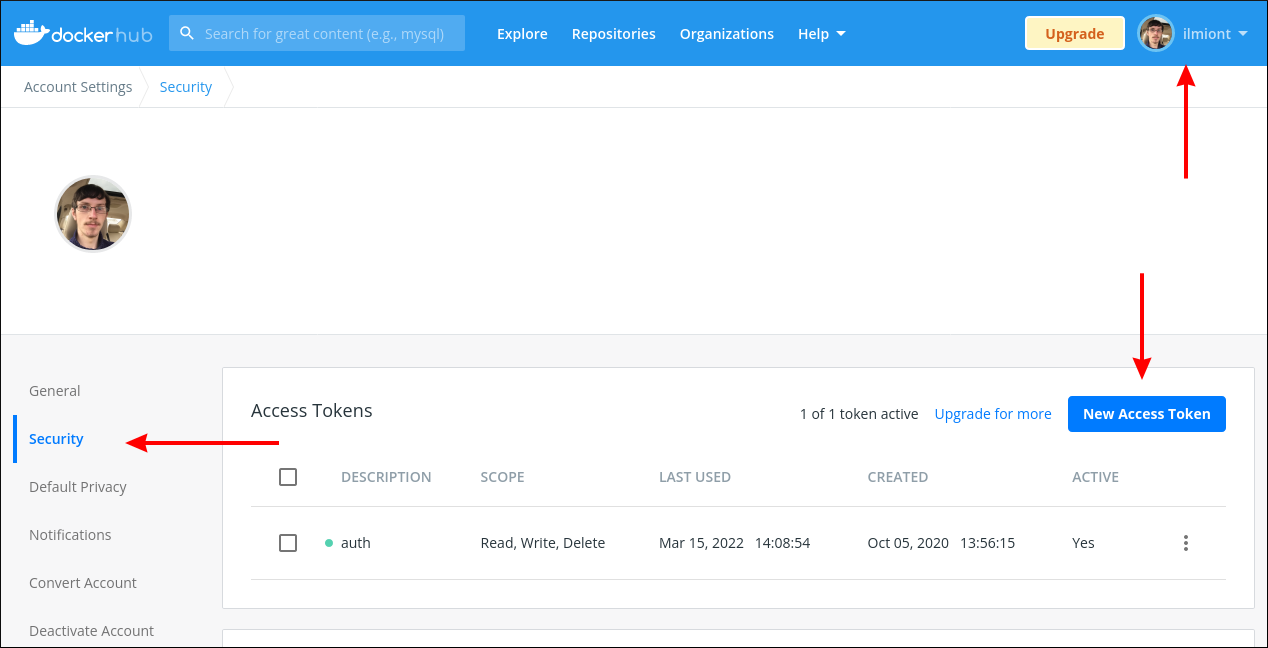Select Default Privacy in the sidebar
Viewport: 1268px width, 648px height.
[78, 487]
